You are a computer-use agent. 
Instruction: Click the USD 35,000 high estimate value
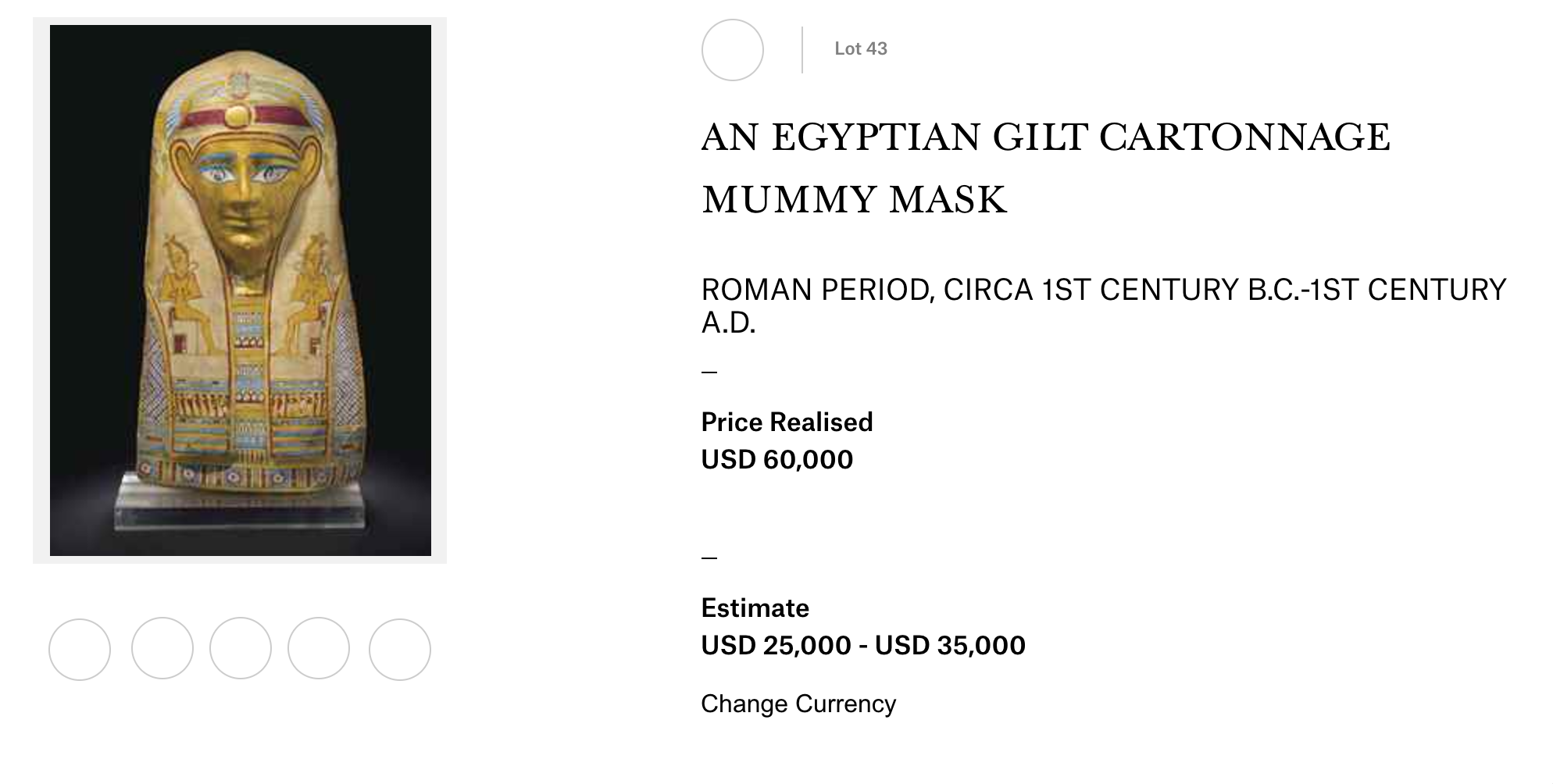[x=949, y=646]
